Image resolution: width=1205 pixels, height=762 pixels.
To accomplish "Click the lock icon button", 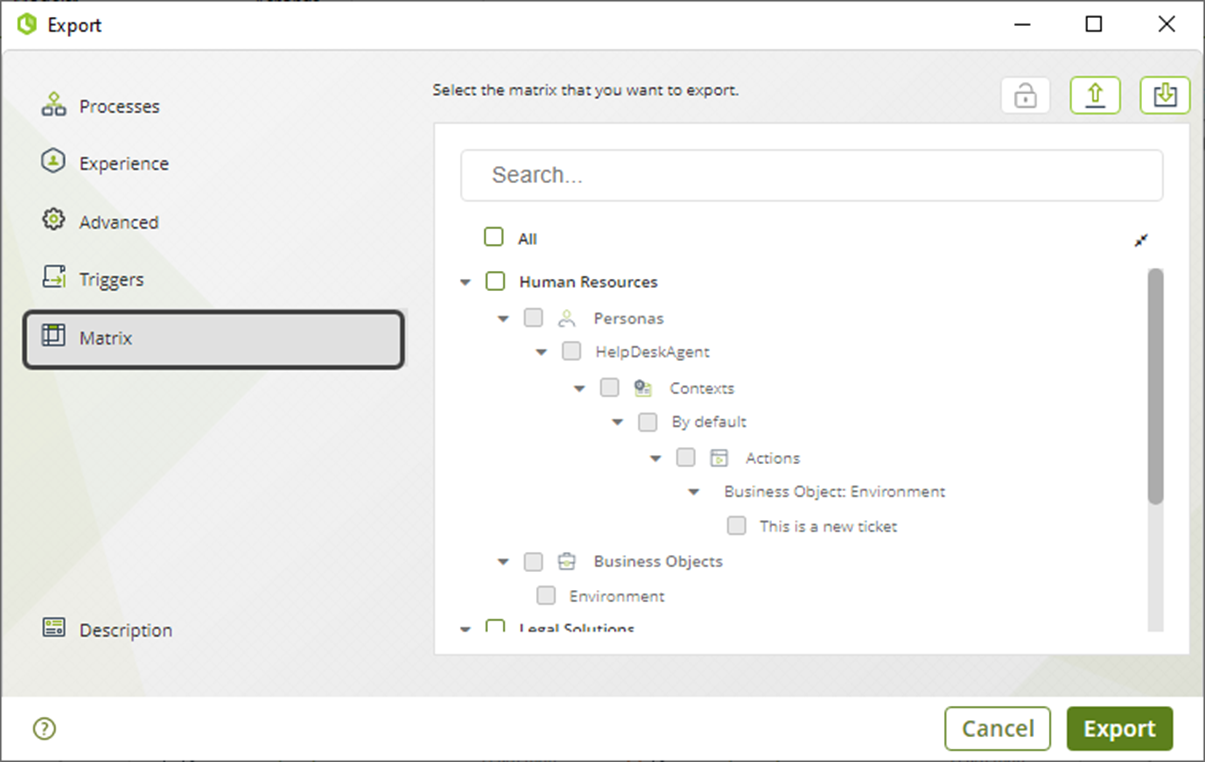I will coord(1025,96).
